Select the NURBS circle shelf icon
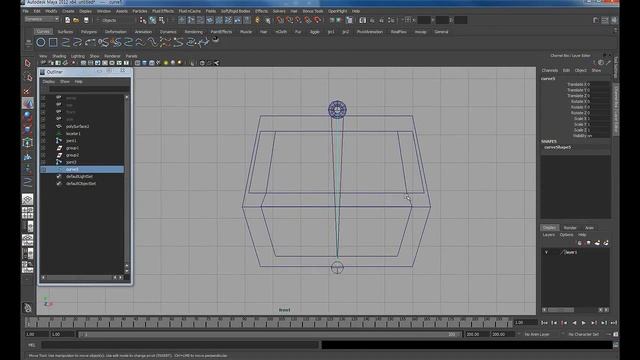This screenshot has height=360, width=640. point(41,42)
